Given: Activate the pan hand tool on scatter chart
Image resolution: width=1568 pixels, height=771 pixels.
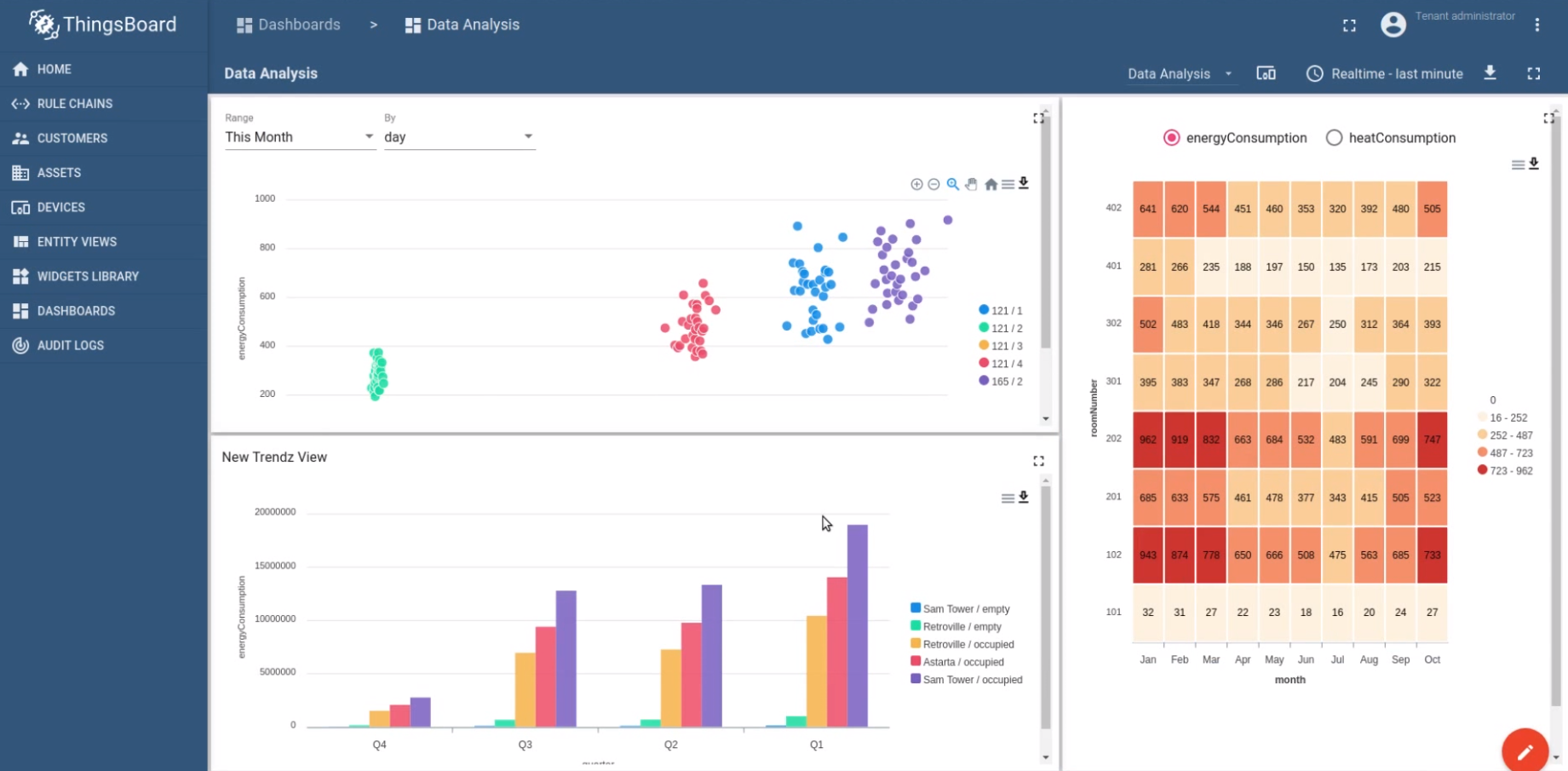Looking at the screenshot, I should point(972,184).
